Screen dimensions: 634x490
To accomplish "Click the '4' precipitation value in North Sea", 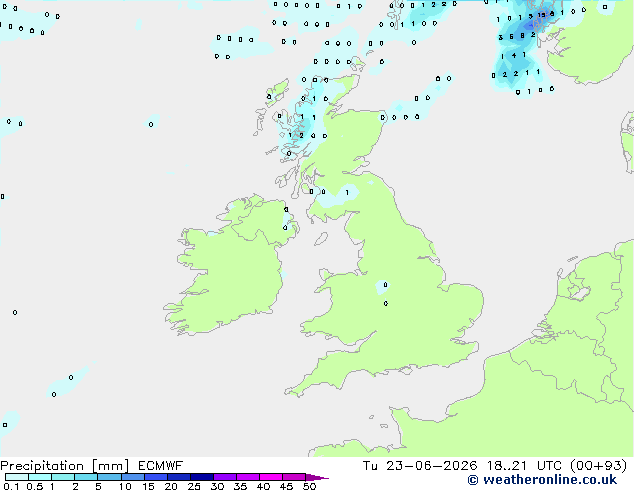I will click(x=514, y=55).
